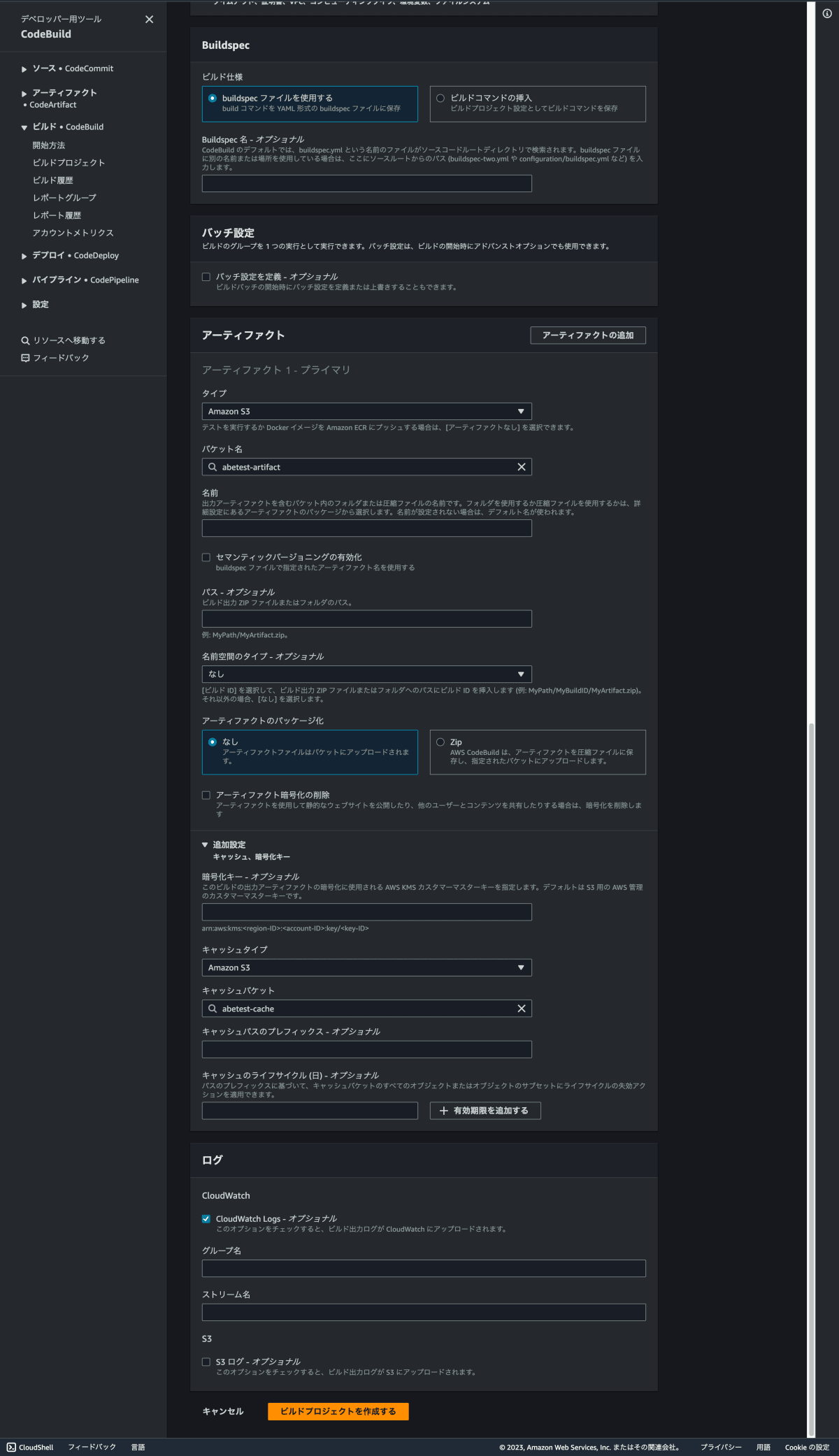Select buildspec ファイルを使用する radio option
The image size is (839, 1456).
click(213, 99)
